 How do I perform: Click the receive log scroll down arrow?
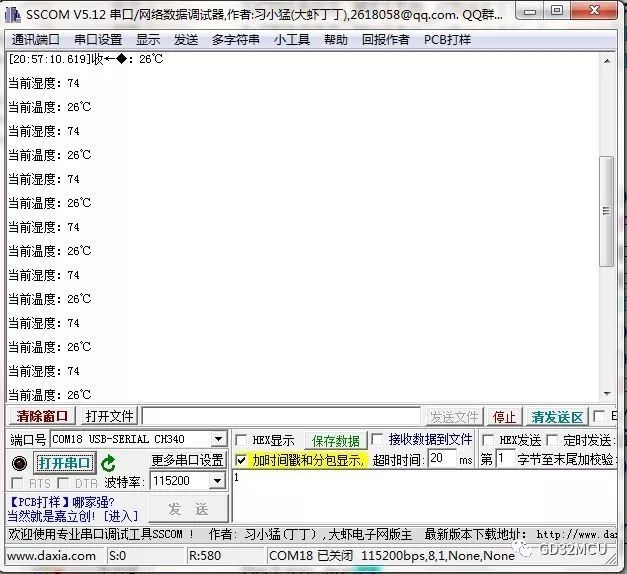pos(607,394)
